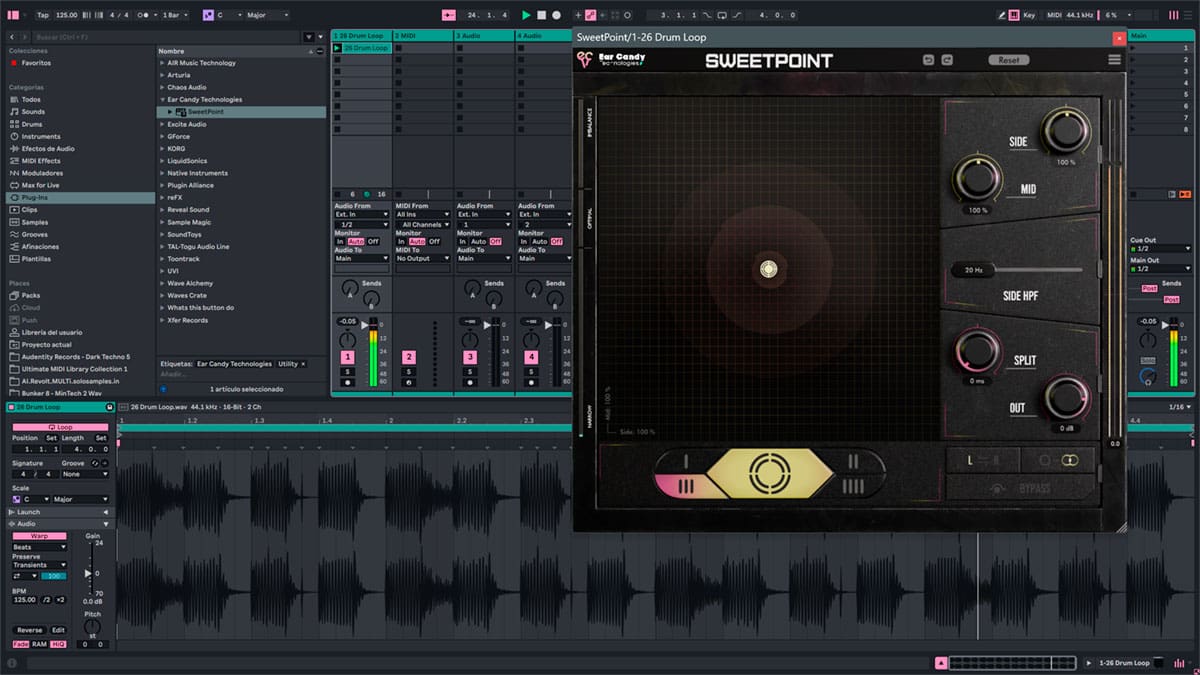Reset the SweetPoint plugin settings
Viewport: 1200px width, 675px height.
tap(1009, 60)
